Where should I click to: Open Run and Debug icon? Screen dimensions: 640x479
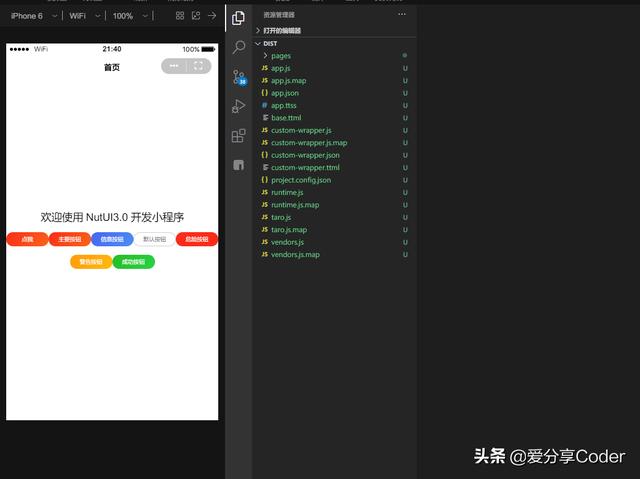point(238,106)
